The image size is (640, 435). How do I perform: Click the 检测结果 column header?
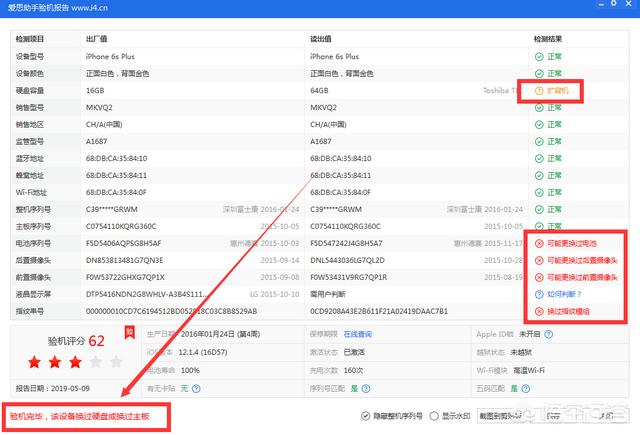548,39
